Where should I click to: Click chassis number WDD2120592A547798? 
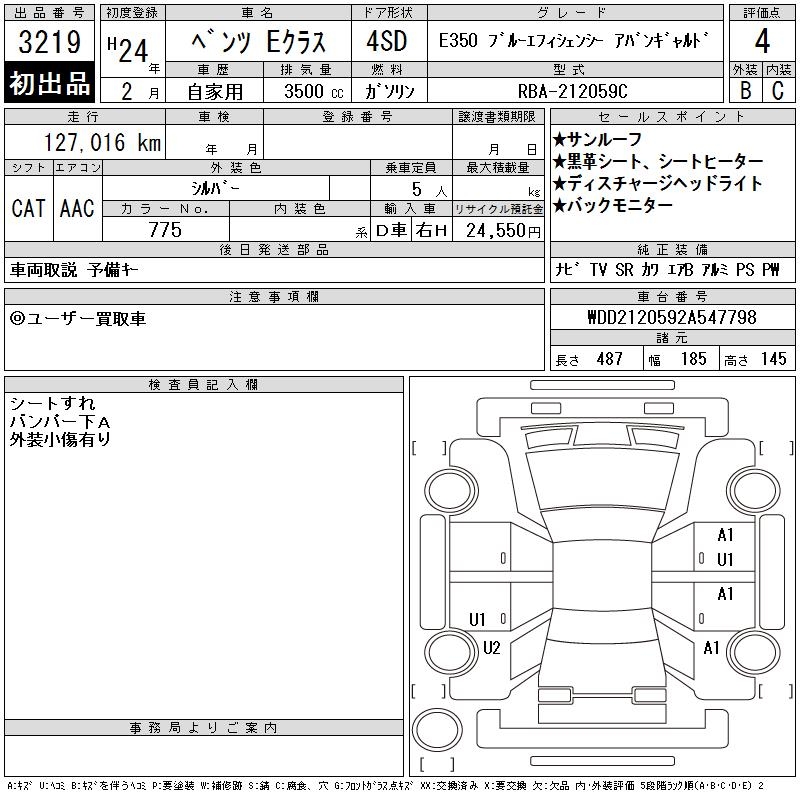tap(672, 317)
